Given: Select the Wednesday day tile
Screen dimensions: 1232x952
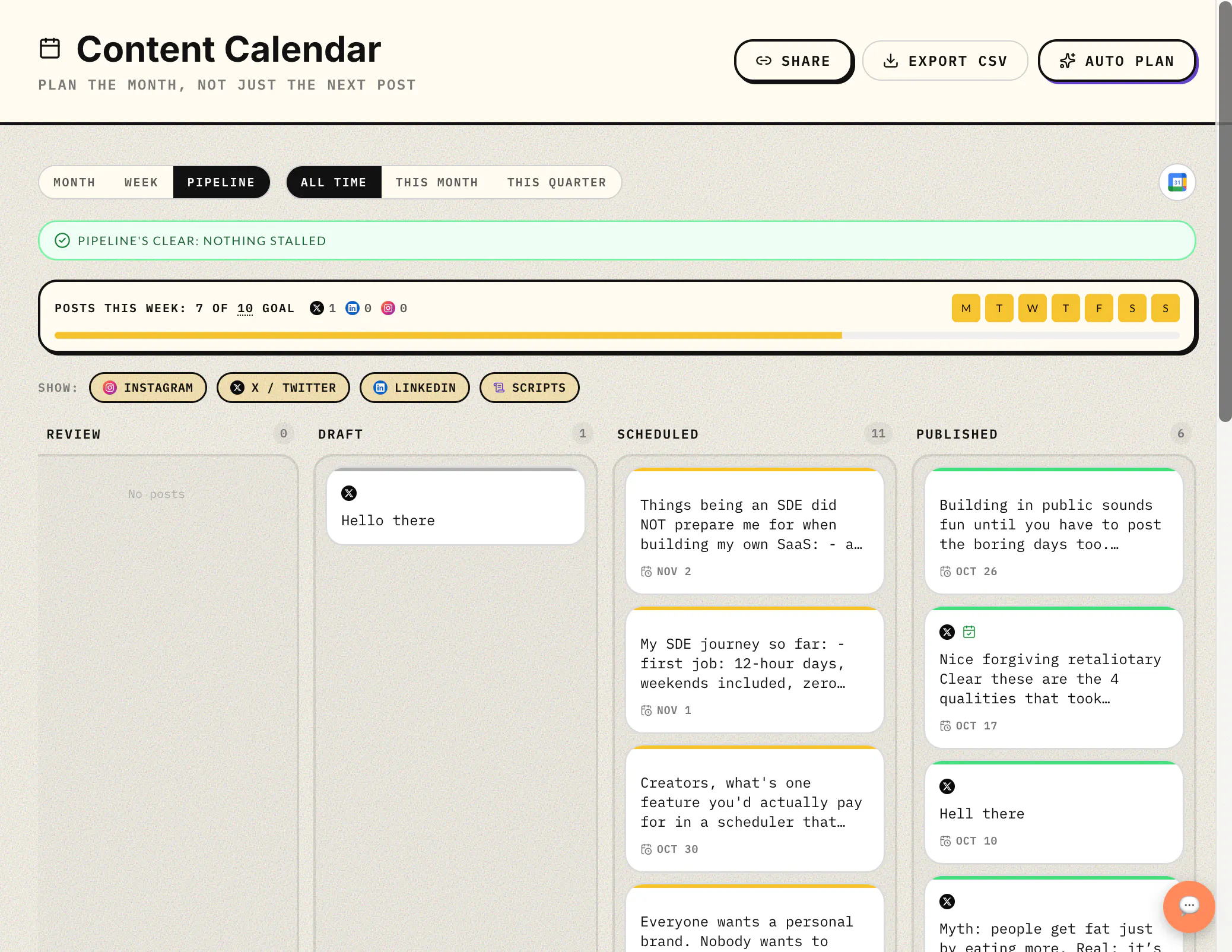Looking at the screenshot, I should [x=1033, y=308].
